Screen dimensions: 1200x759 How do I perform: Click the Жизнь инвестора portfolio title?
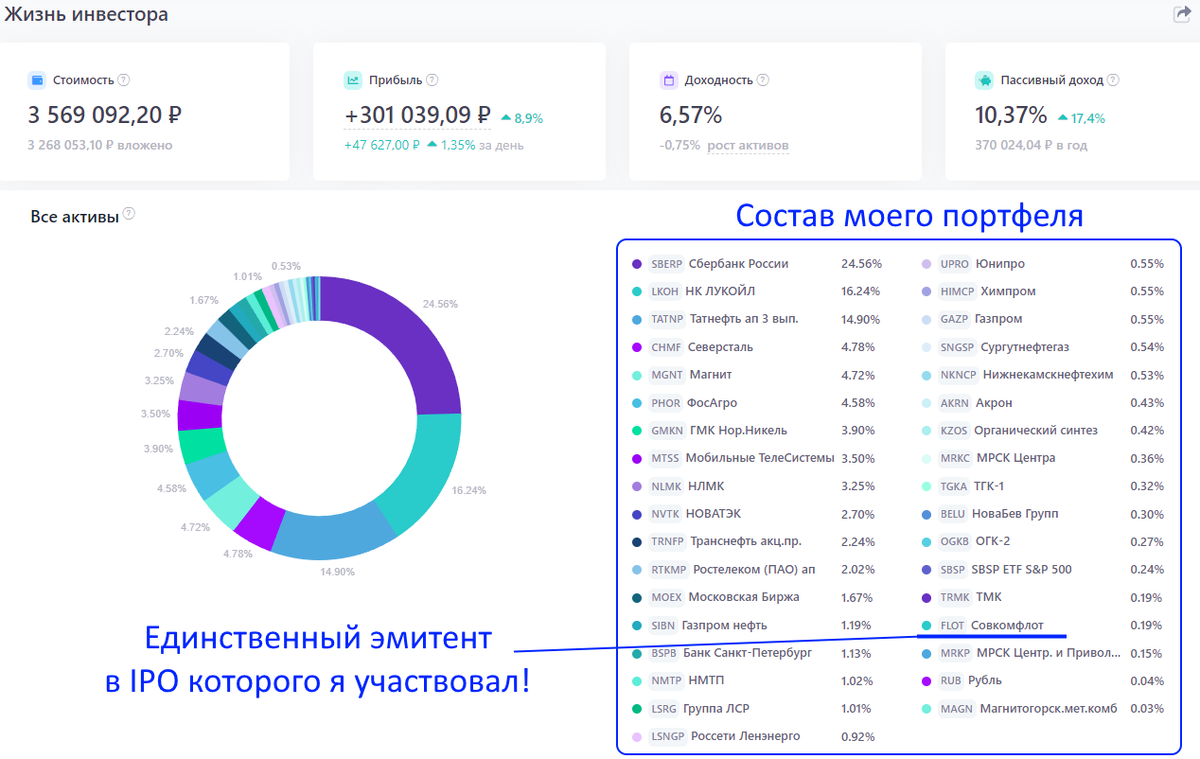coord(84,15)
